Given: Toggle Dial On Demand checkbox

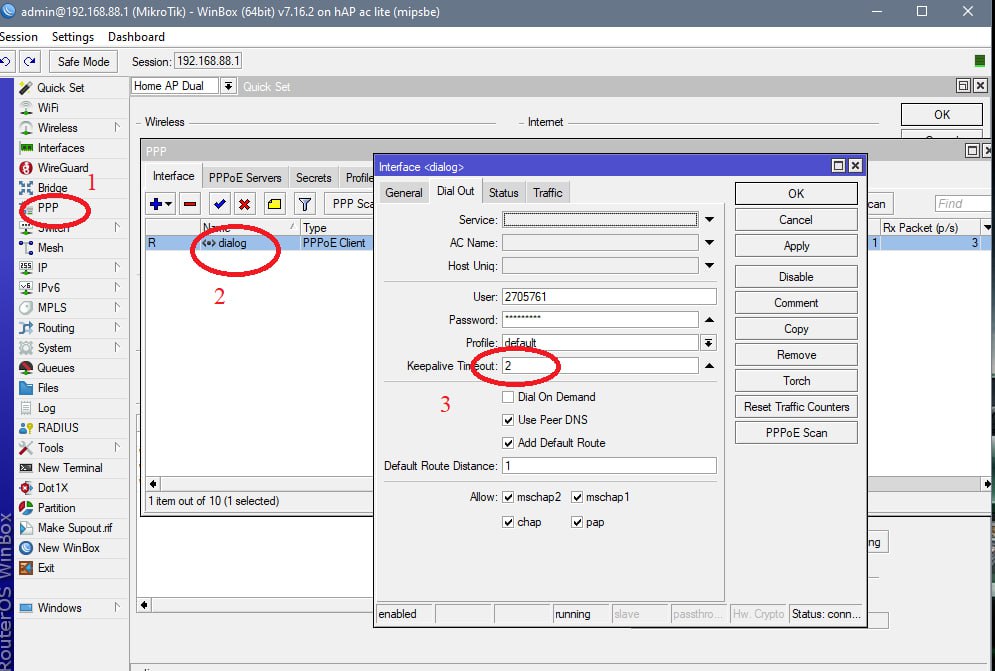Looking at the screenshot, I should click(508, 397).
